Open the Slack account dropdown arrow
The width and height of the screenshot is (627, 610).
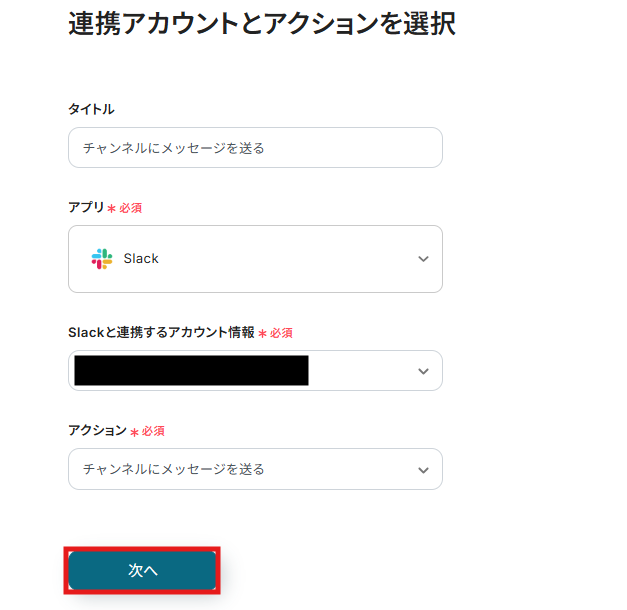[x=423, y=371]
